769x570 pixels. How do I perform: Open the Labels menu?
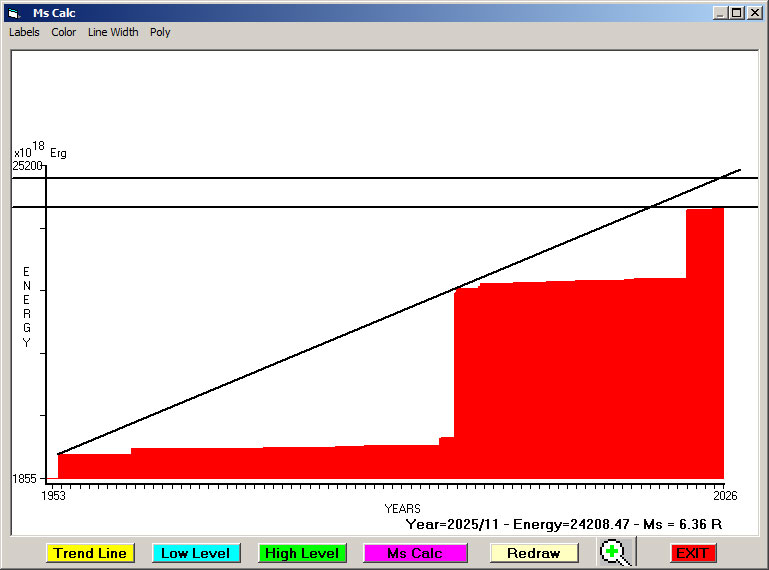24,32
